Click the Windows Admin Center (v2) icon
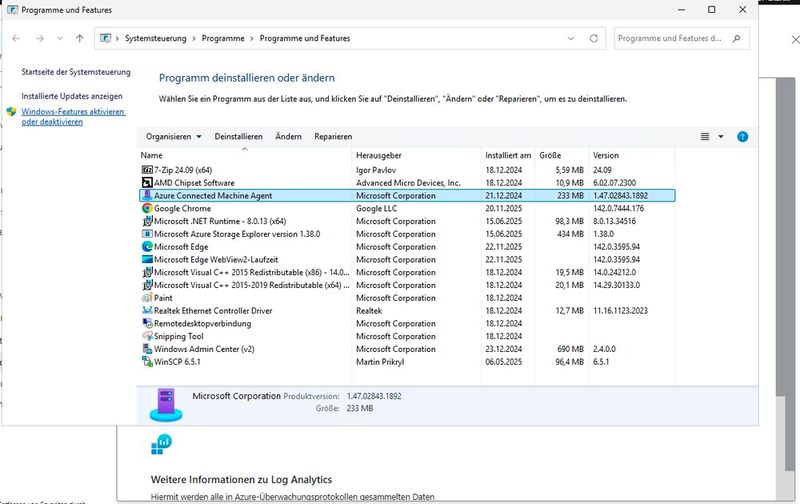The width and height of the screenshot is (800, 504). click(147, 349)
